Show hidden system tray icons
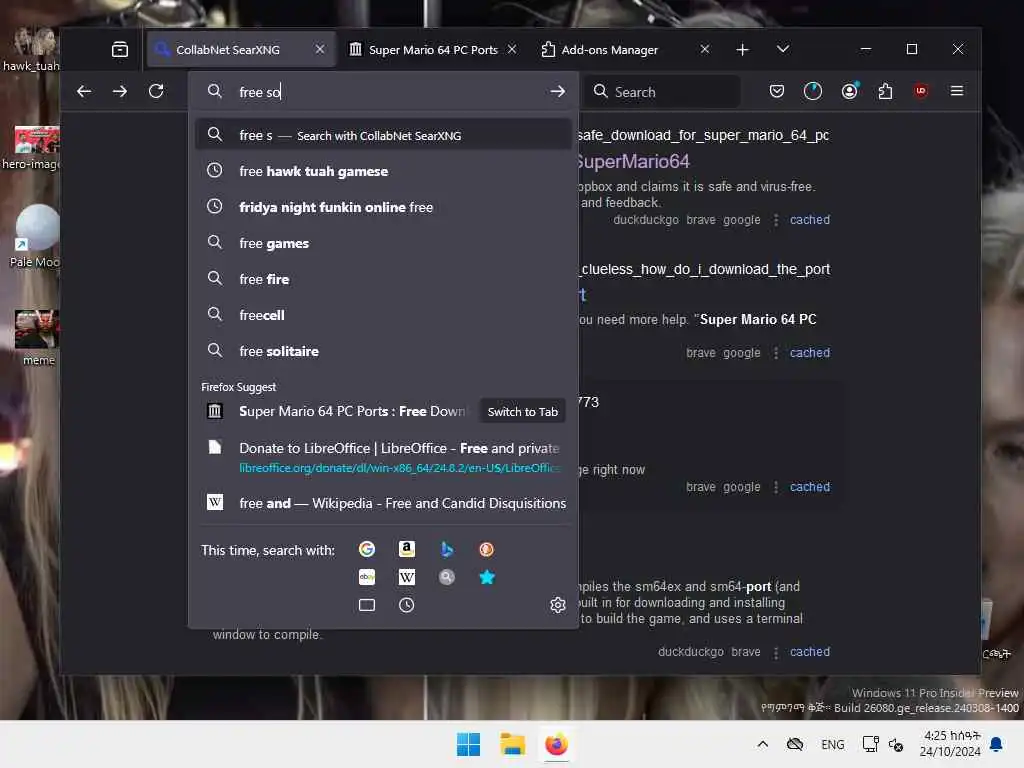This screenshot has height=768, width=1024. coord(762,744)
